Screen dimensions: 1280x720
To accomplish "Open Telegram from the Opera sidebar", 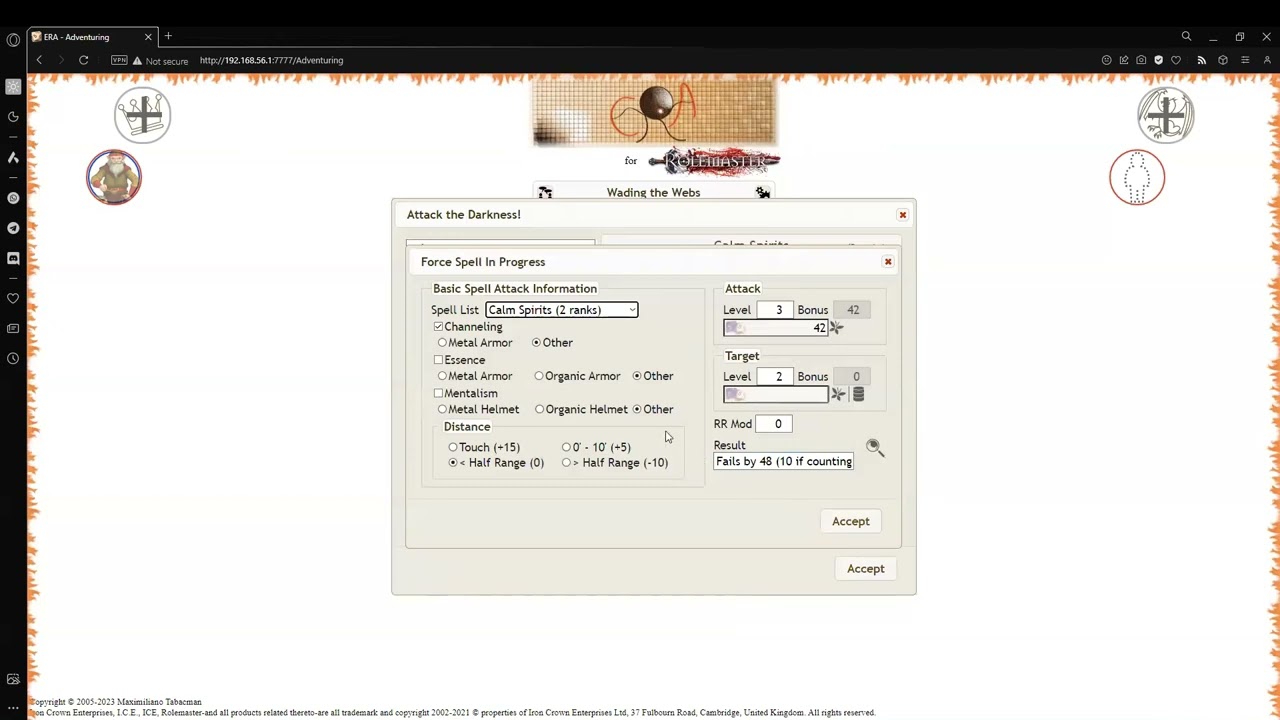I will click(x=13, y=228).
